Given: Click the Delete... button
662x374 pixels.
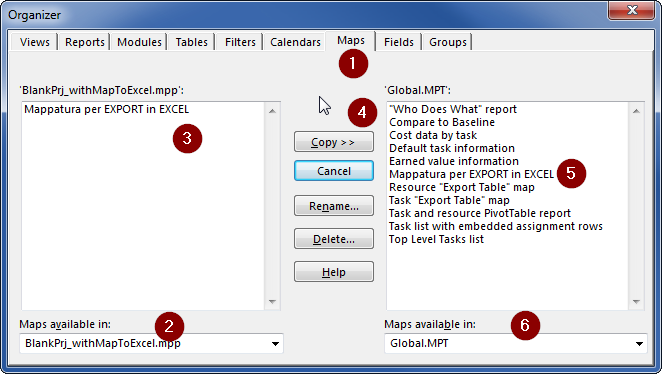Looking at the screenshot, I should pos(334,239).
